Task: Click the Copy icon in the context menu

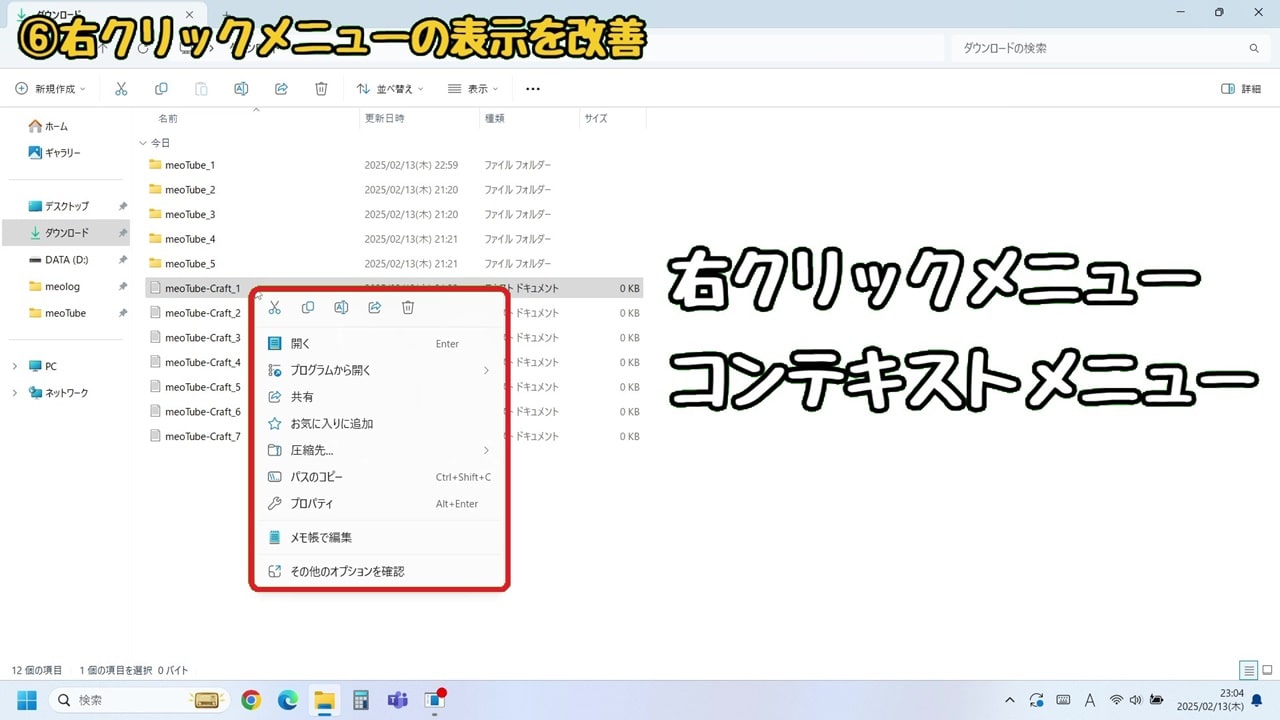Action: (308, 308)
